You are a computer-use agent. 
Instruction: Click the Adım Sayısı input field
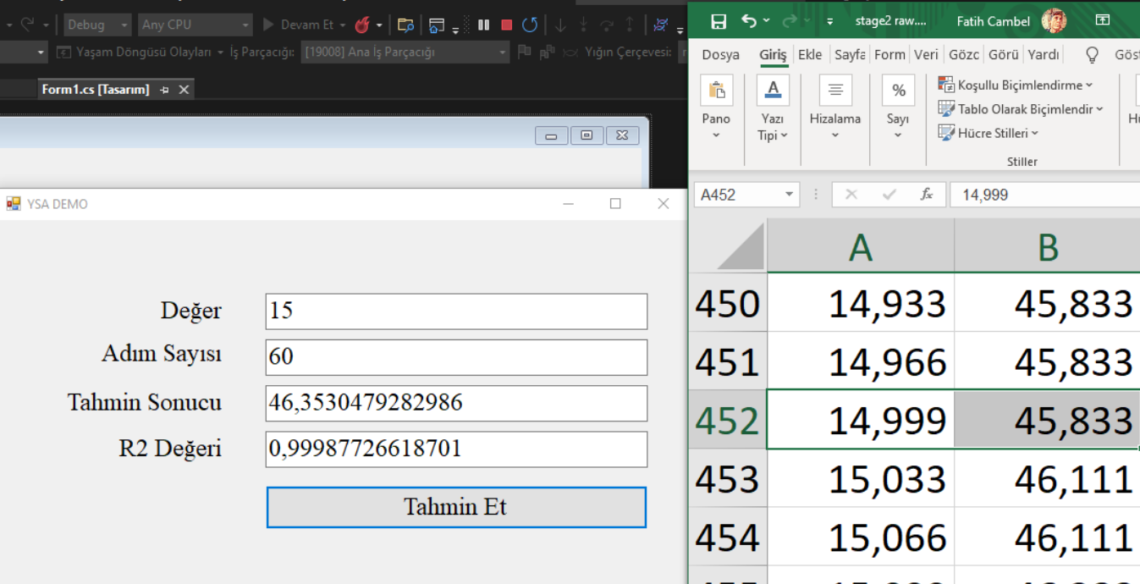point(456,357)
